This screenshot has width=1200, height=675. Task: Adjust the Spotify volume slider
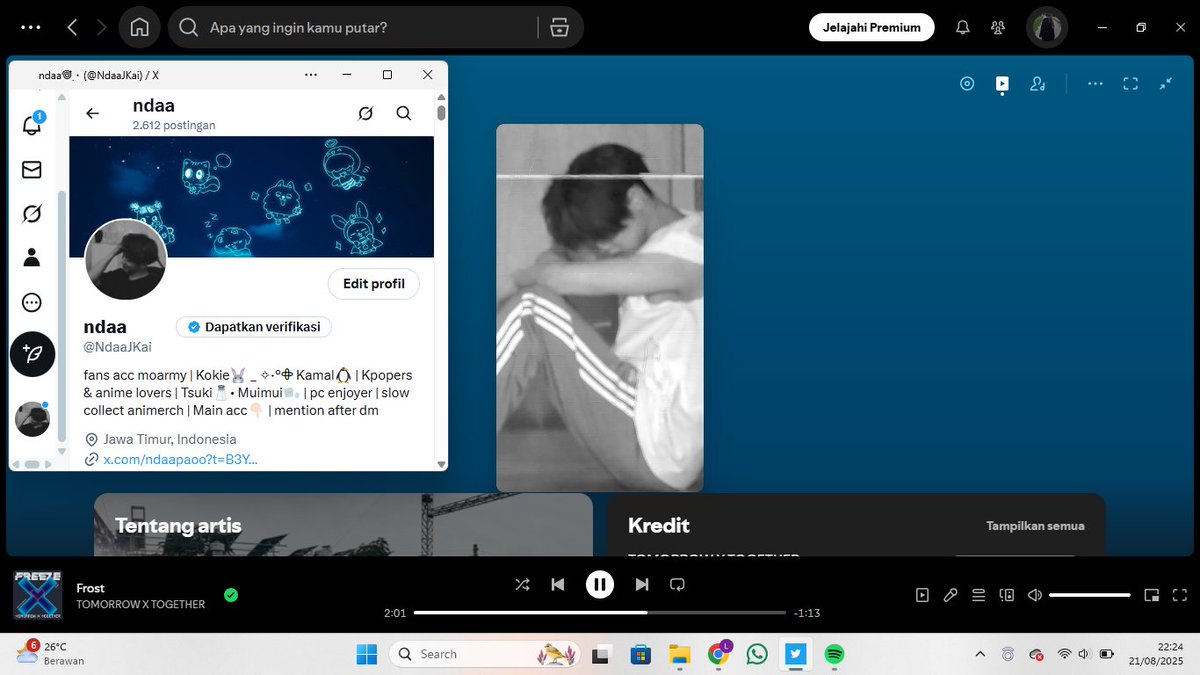coord(1090,595)
